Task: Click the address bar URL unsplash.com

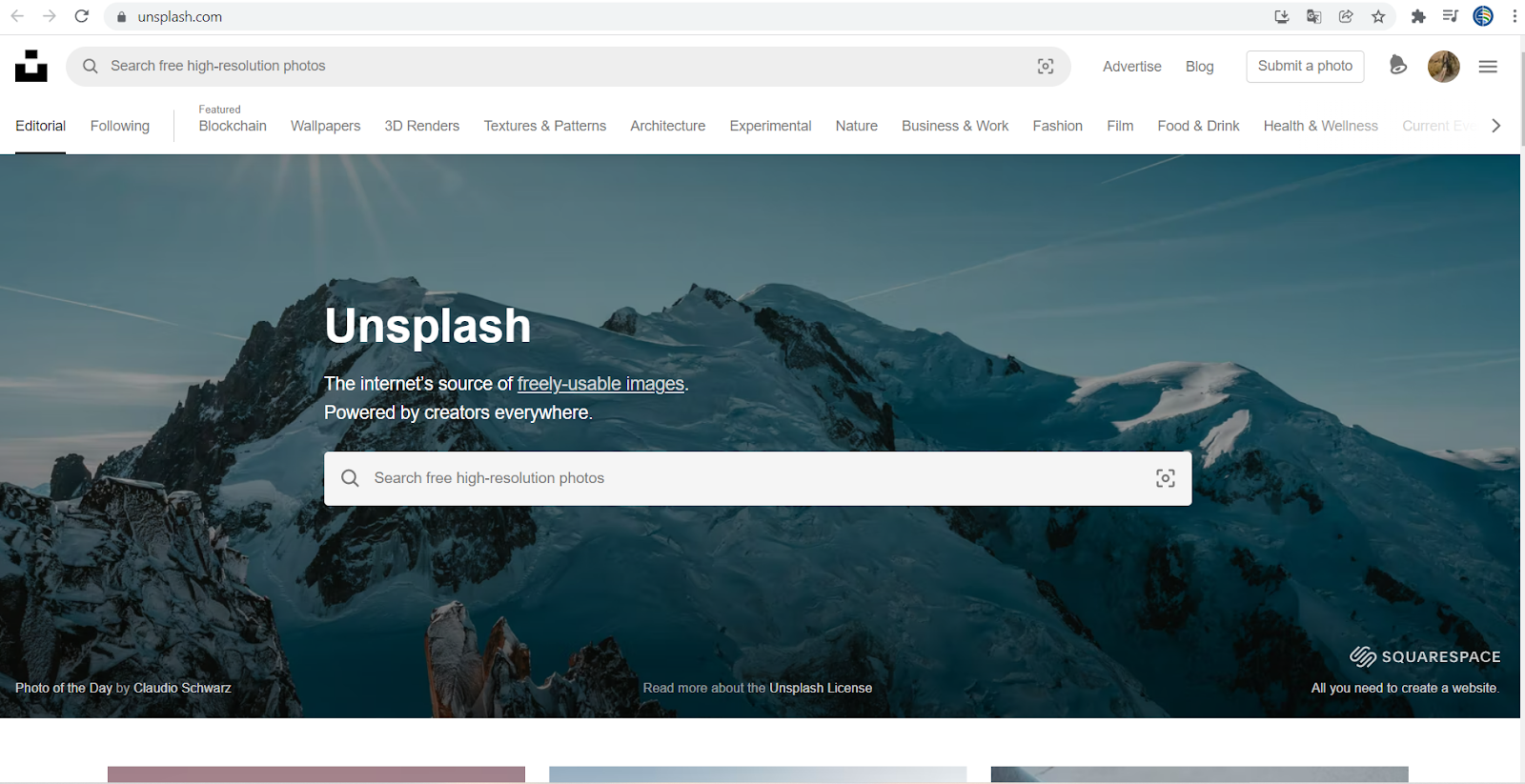Action: pyautogui.click(x=180, y=17)
